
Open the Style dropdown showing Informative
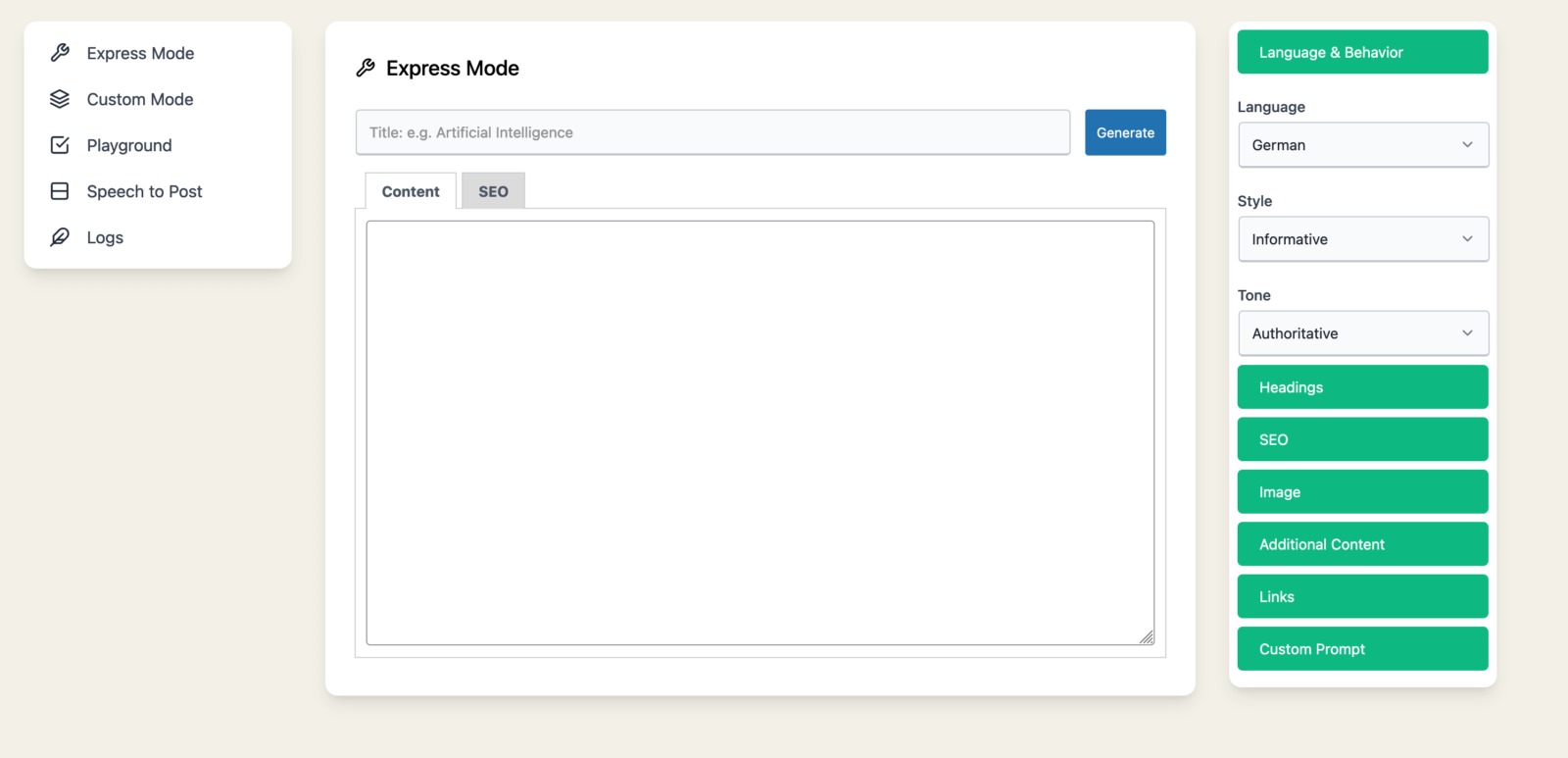(x=1362, y=239)
